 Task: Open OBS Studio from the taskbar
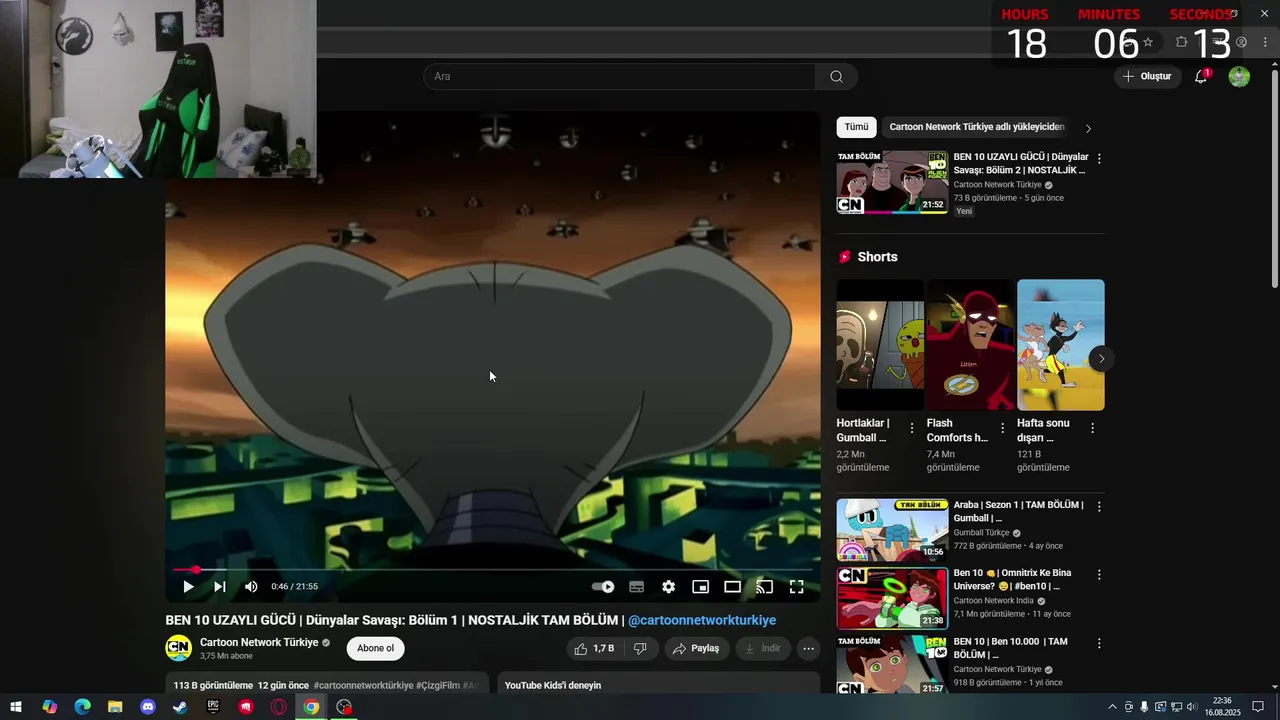[x=344, y=707]
